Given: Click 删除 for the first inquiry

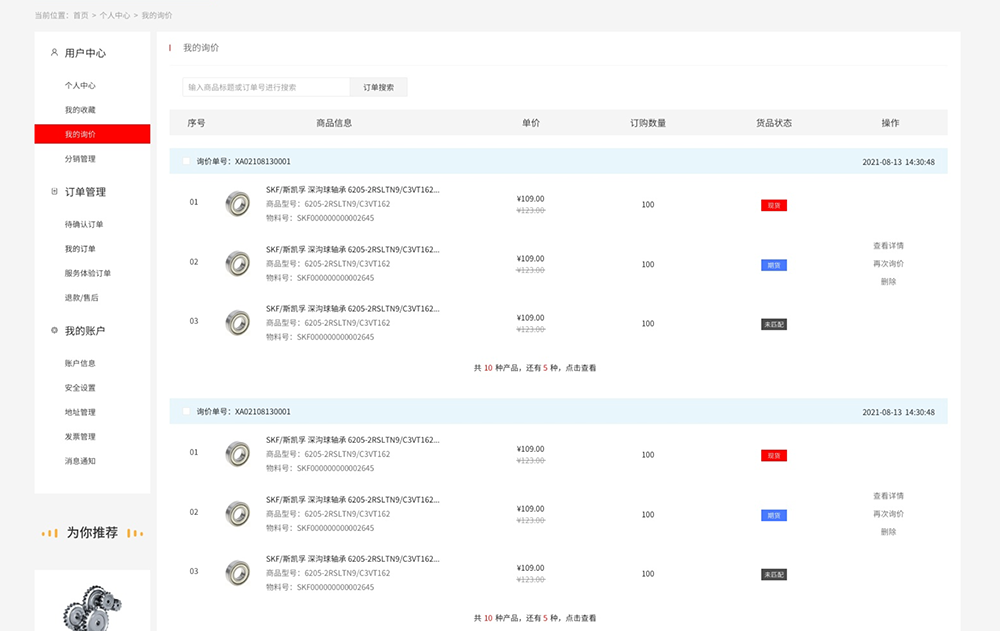Looking at the screenshot, I should (x=888, y=281).
